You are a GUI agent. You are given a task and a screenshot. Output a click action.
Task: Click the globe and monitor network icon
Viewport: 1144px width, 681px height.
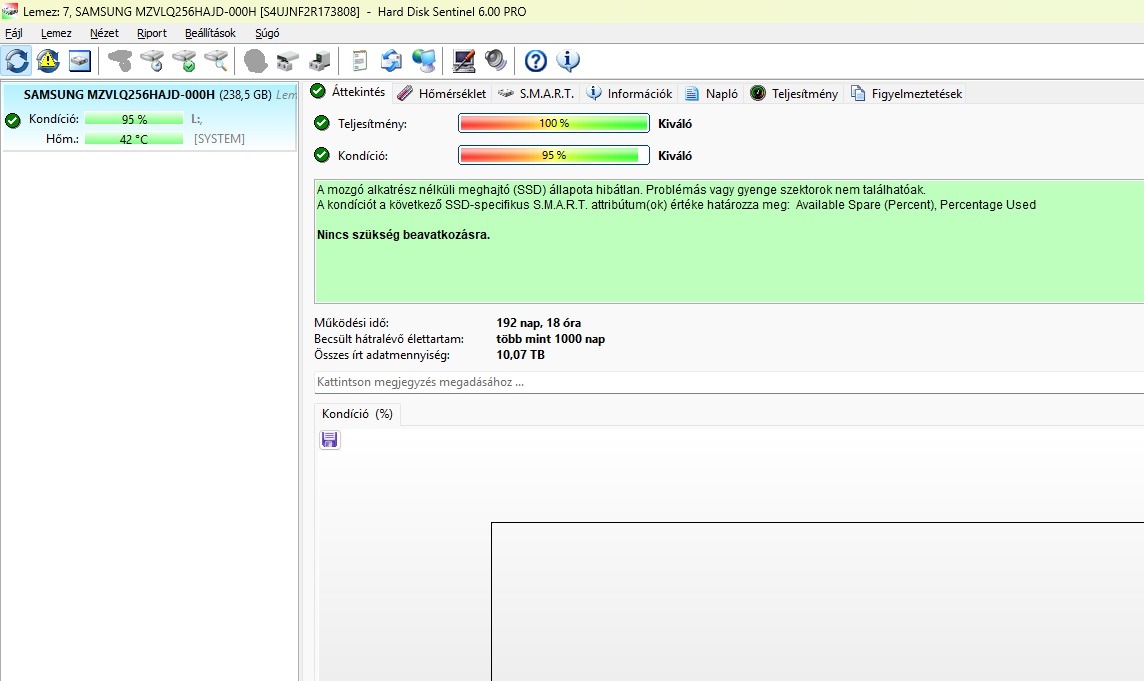(x=423, y=61)
